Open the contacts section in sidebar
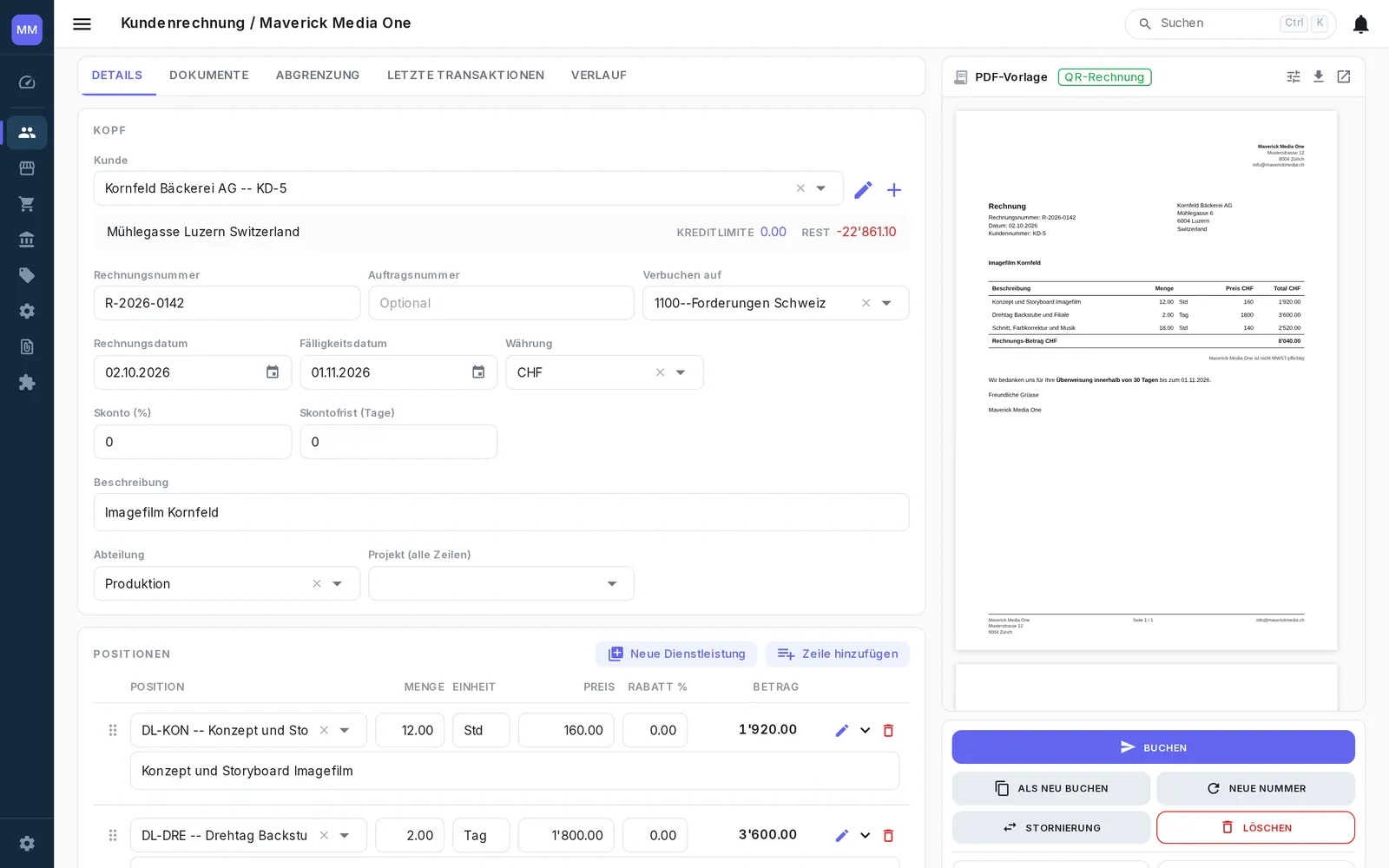Screen dimensions: 1389x868 pos(27,133)
